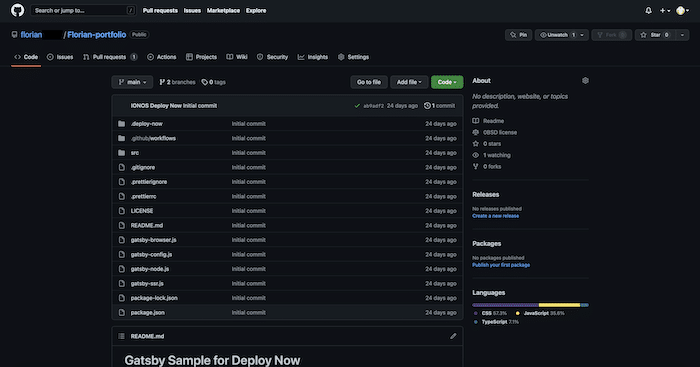The image size is (700, 367).
Task: Switch to the Wiki tab
Action: click(x=237, y=57)
